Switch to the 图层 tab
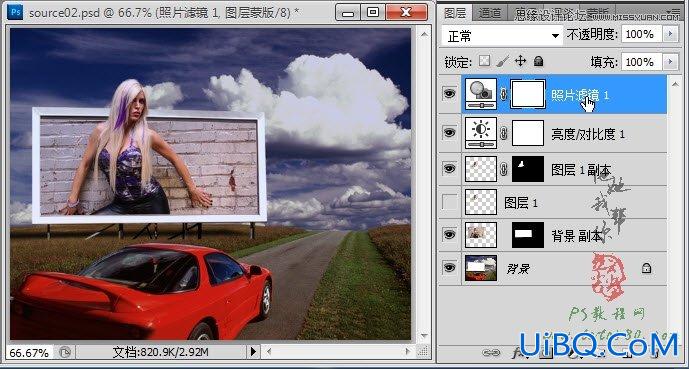Viewport: 689px width, 369px height. (x=455, y=13)
